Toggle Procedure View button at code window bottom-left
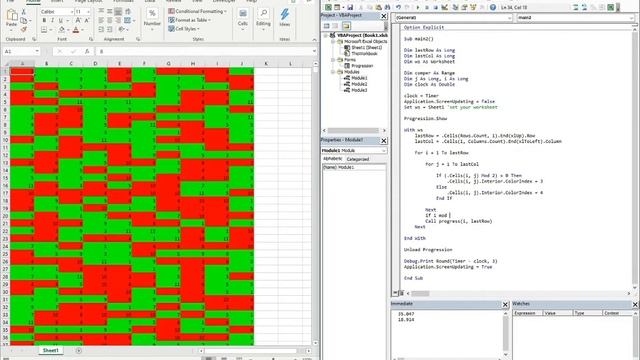Image resolution: width=640 pixels, height=360 pixels. (395, 293)
